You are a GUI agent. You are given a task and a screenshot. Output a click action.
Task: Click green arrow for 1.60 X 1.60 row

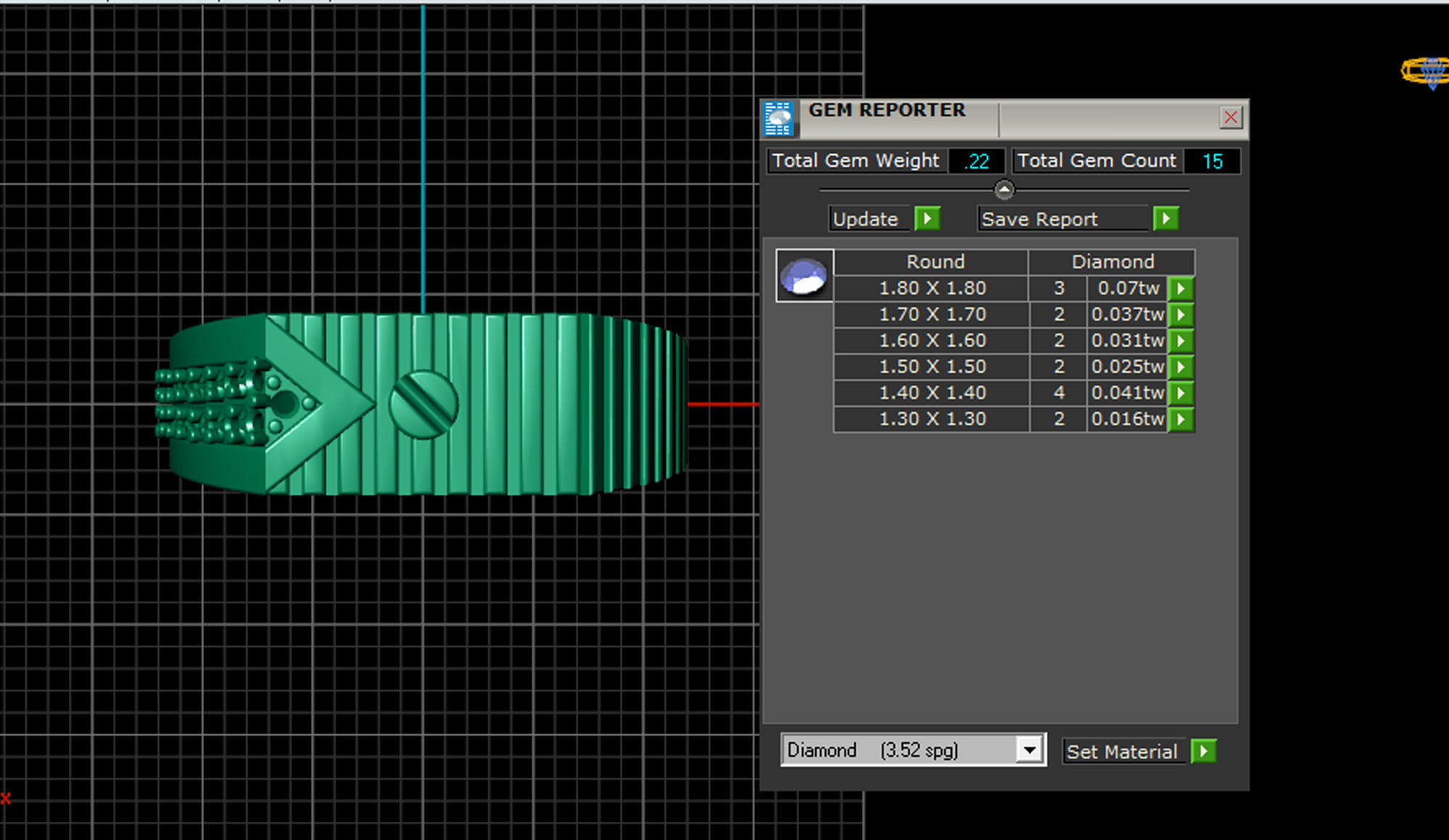tap(1181, 340)
